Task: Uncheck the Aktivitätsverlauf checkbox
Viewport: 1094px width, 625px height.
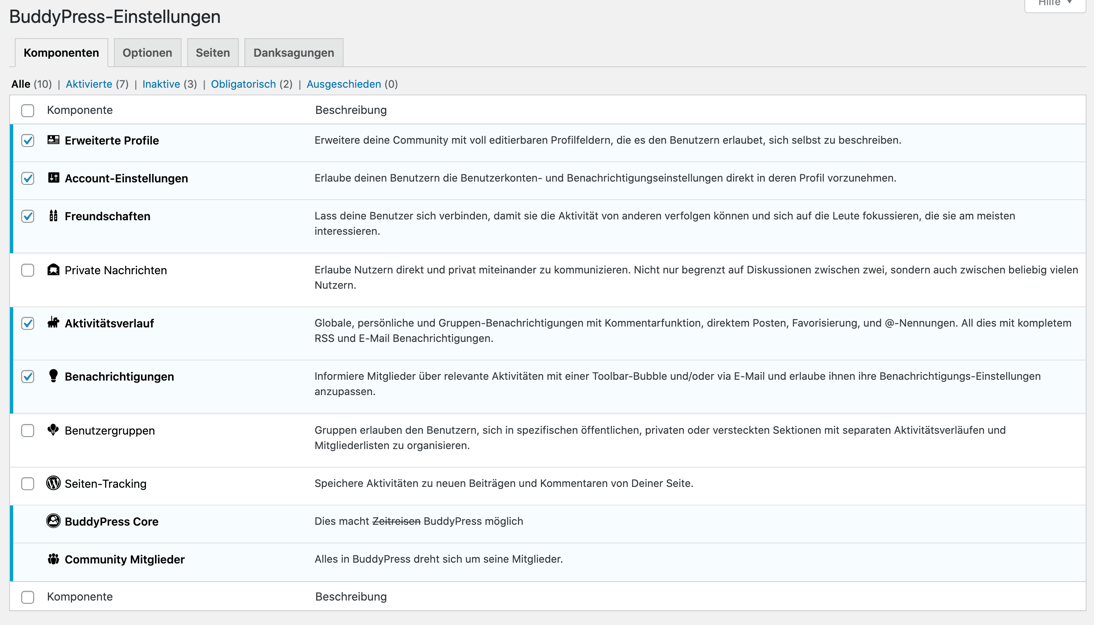Action: [x=27, y=323]
